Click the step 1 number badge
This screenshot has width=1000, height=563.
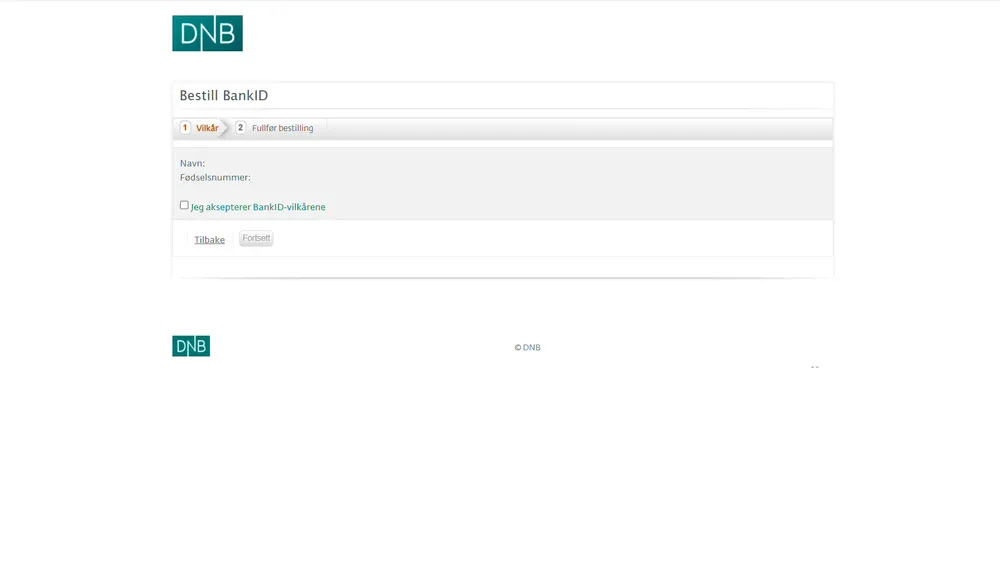point(185,127)
